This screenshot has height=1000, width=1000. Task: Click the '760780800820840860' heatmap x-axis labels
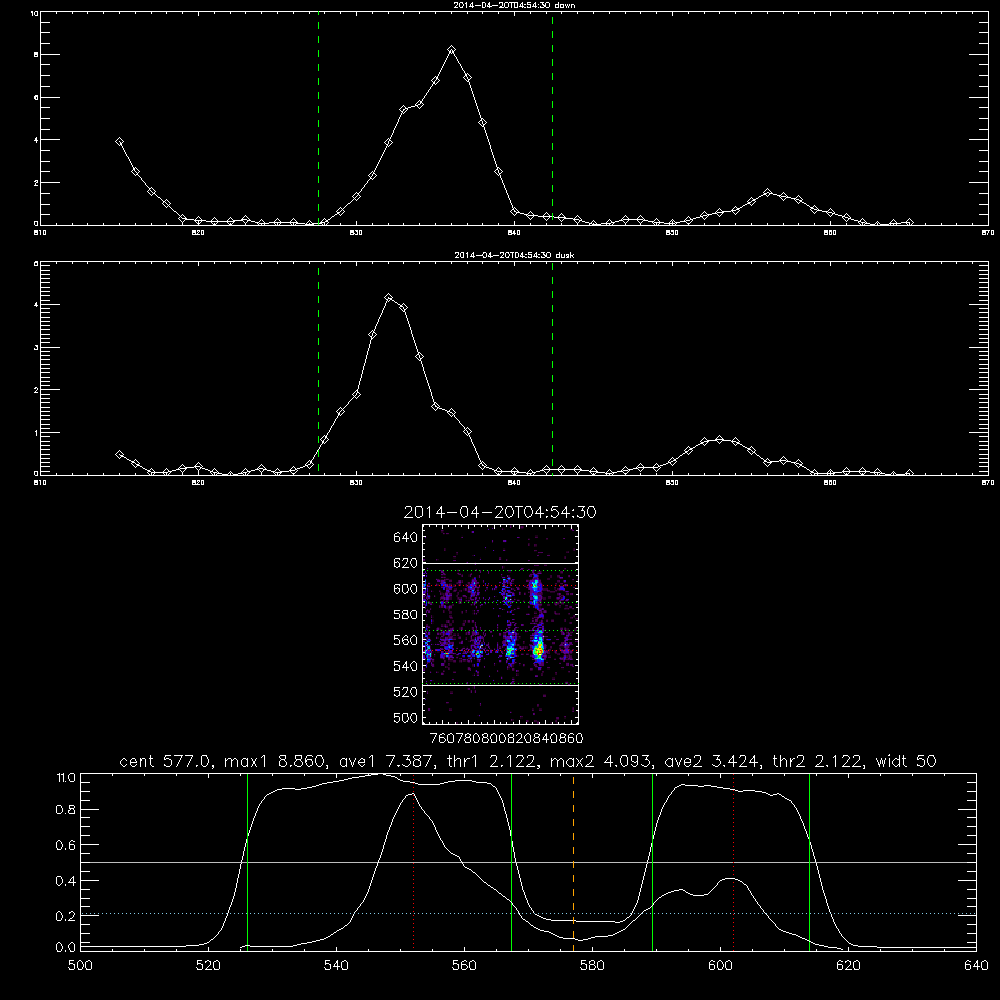coord(506,739)
